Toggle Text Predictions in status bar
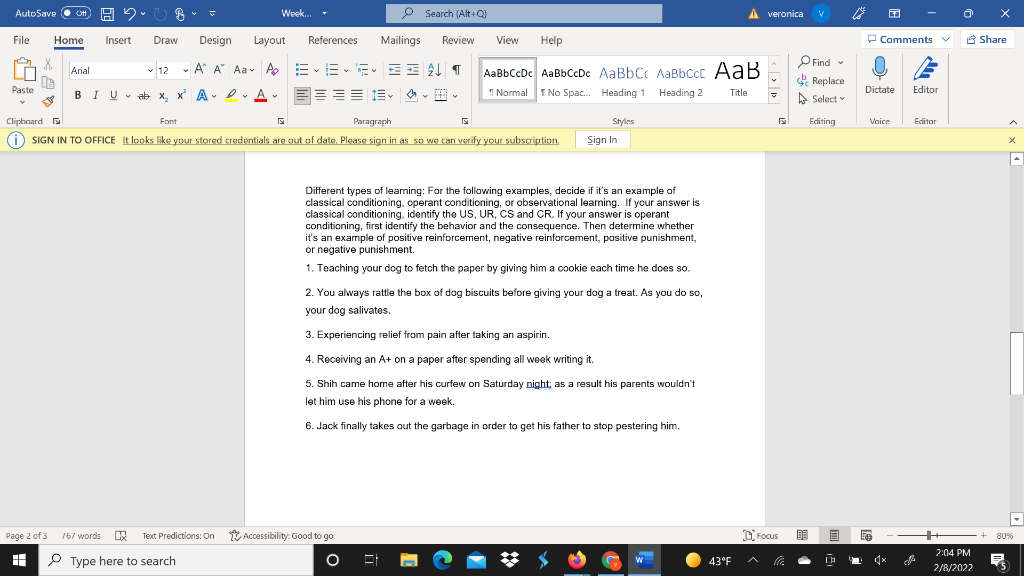This screenshot has height=576, width=1024. pyautogui.click(x=179, y=535)
